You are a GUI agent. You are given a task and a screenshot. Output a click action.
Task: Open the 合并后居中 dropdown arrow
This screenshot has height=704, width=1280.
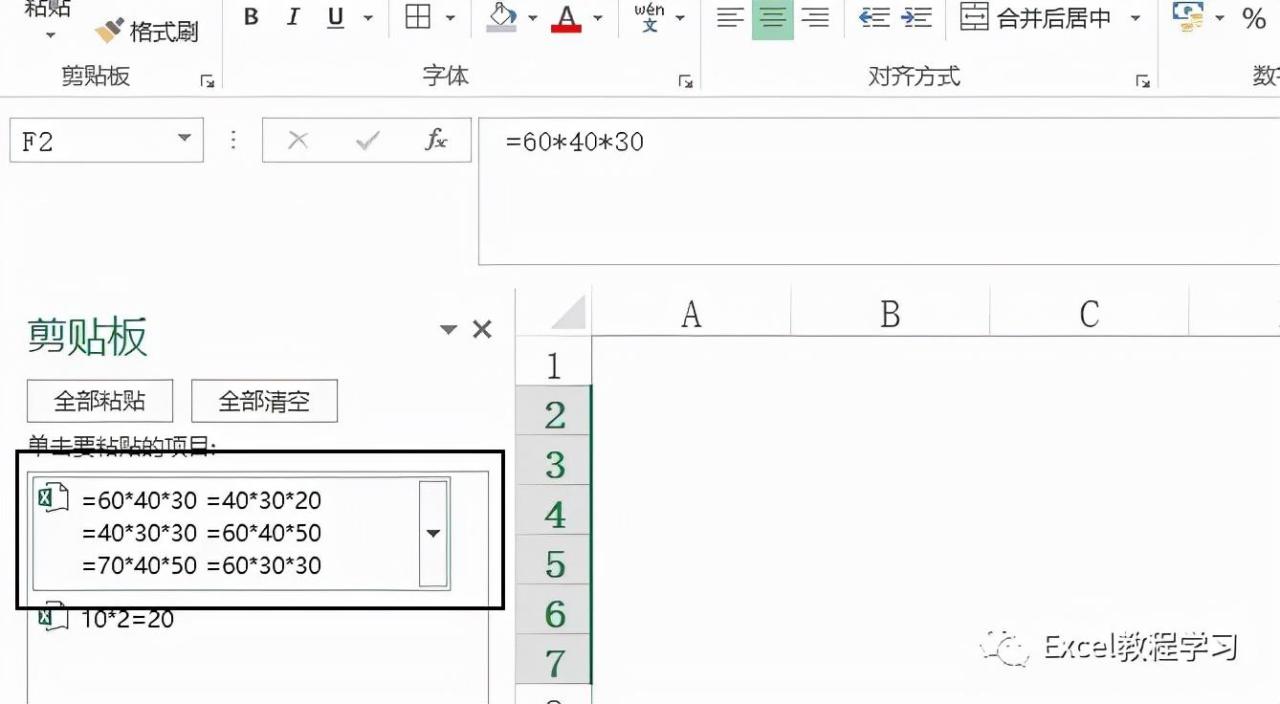coord(1134,17)
